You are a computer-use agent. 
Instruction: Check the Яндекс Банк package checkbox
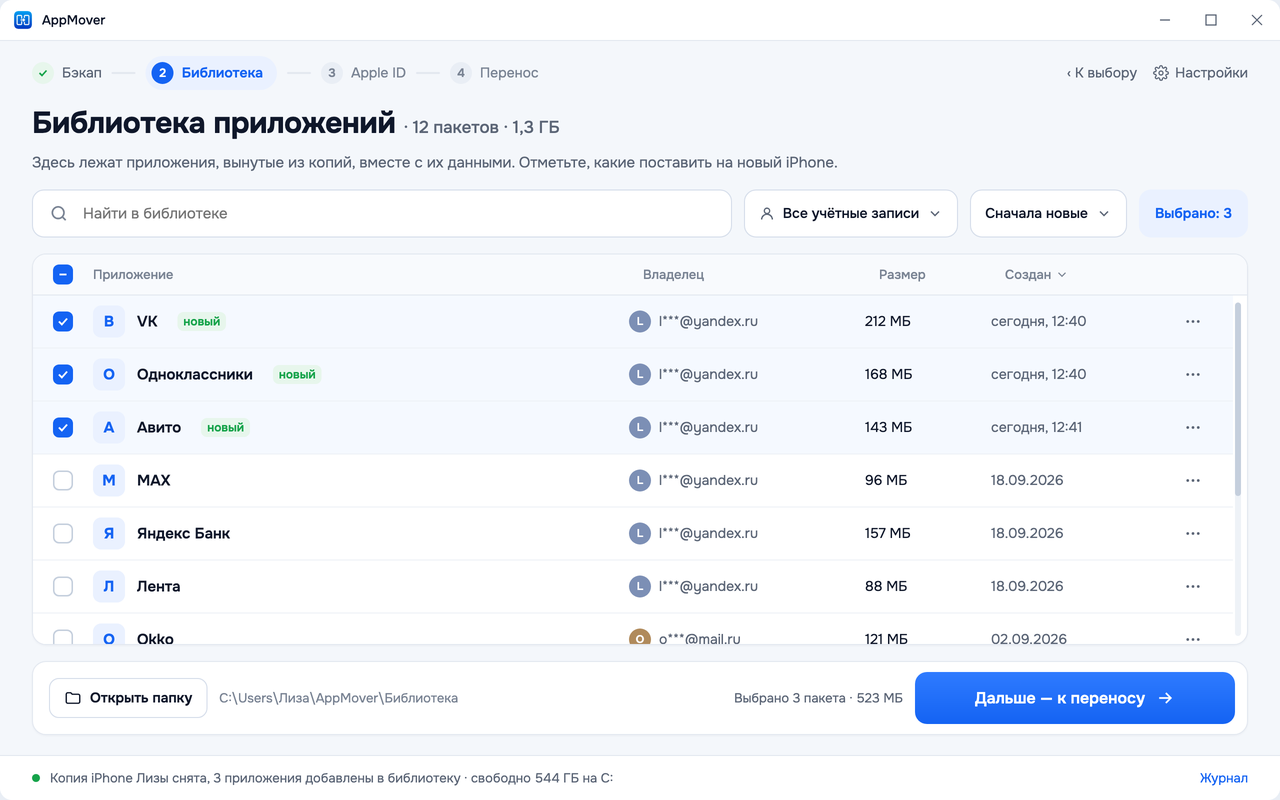[63, 534]
